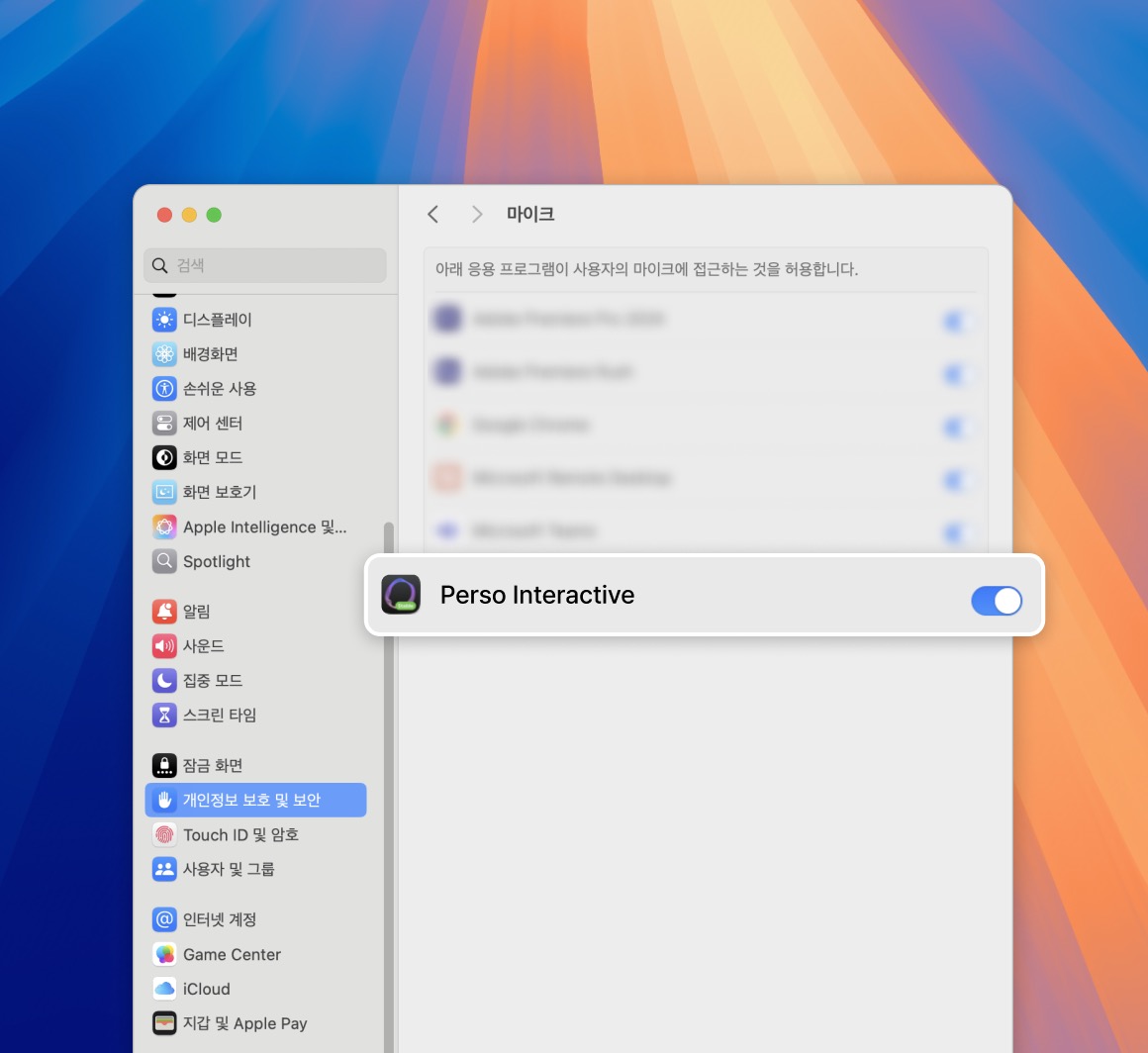
Task: Click the sidebar scrollbar
Action: coord(389,787)
